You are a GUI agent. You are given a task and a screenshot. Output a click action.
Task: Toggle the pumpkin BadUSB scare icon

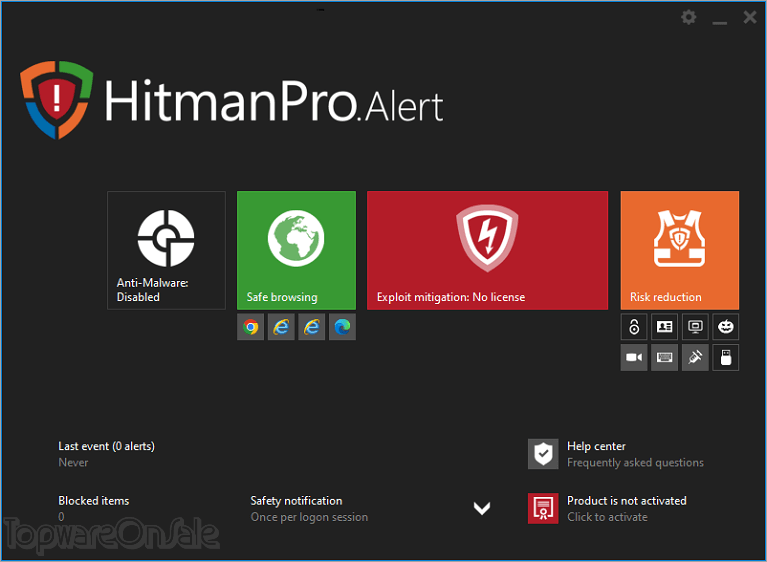point(725,327)
